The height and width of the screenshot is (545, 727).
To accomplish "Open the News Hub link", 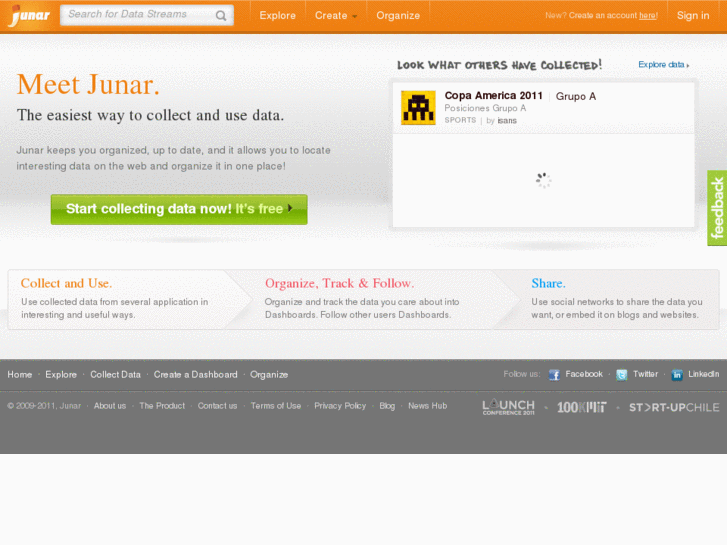I will pos(427,406).
